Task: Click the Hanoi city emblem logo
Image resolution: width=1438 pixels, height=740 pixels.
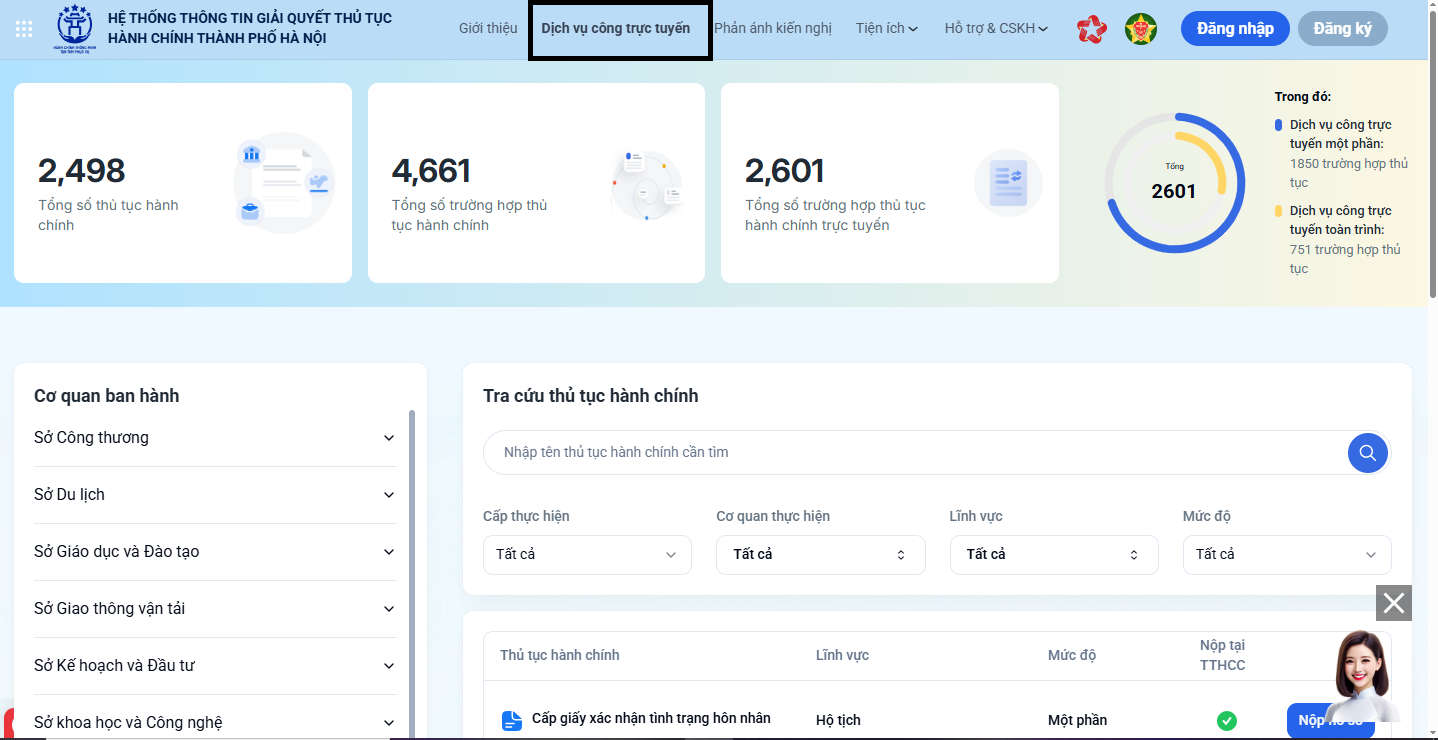Action: tap(76, 29)
